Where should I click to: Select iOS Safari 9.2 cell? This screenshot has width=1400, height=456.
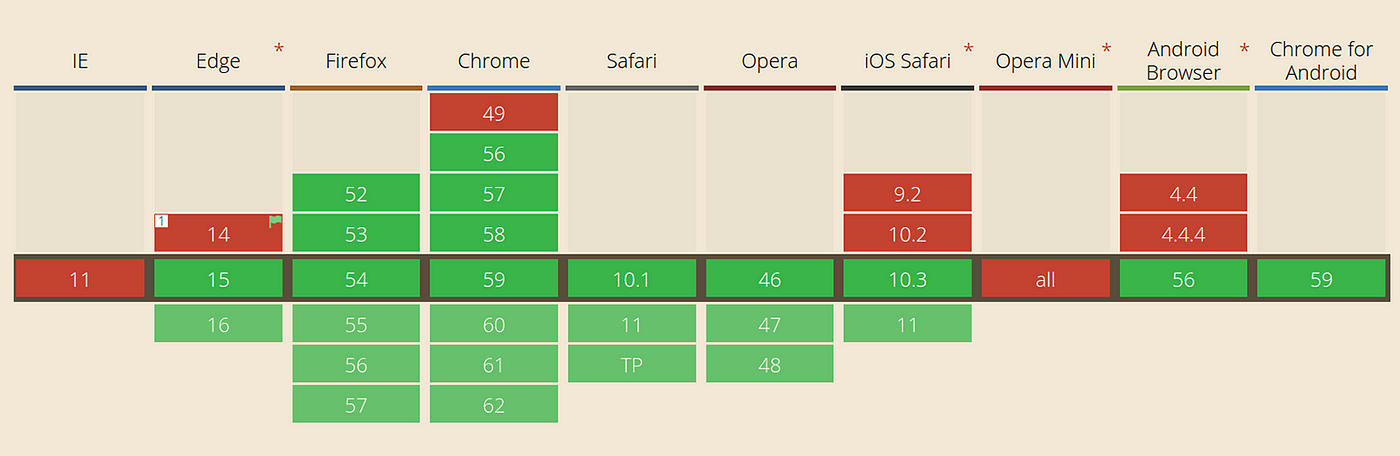click(x=907, y=193)
